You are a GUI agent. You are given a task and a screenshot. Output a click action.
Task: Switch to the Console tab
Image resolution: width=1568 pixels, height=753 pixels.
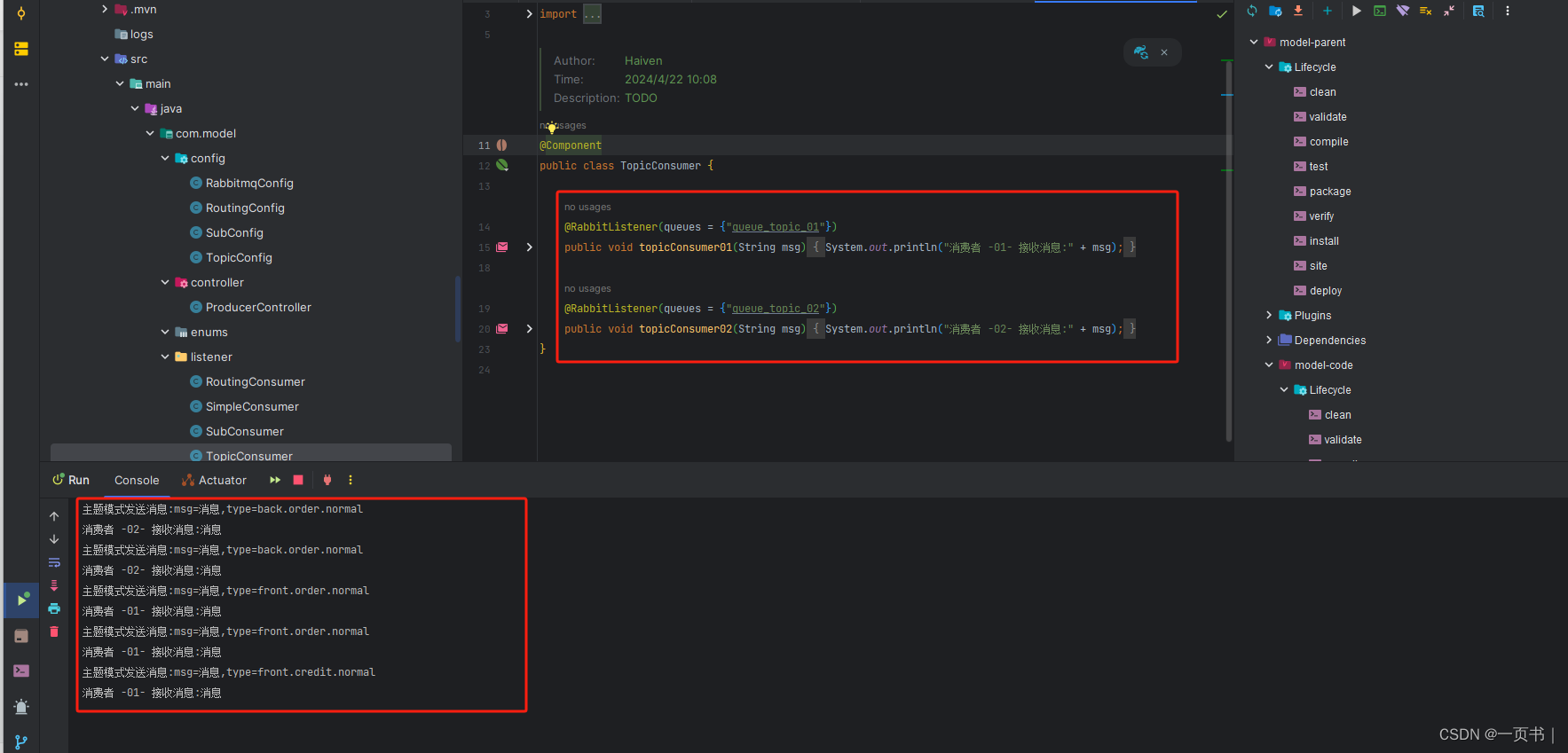[137, 480]
